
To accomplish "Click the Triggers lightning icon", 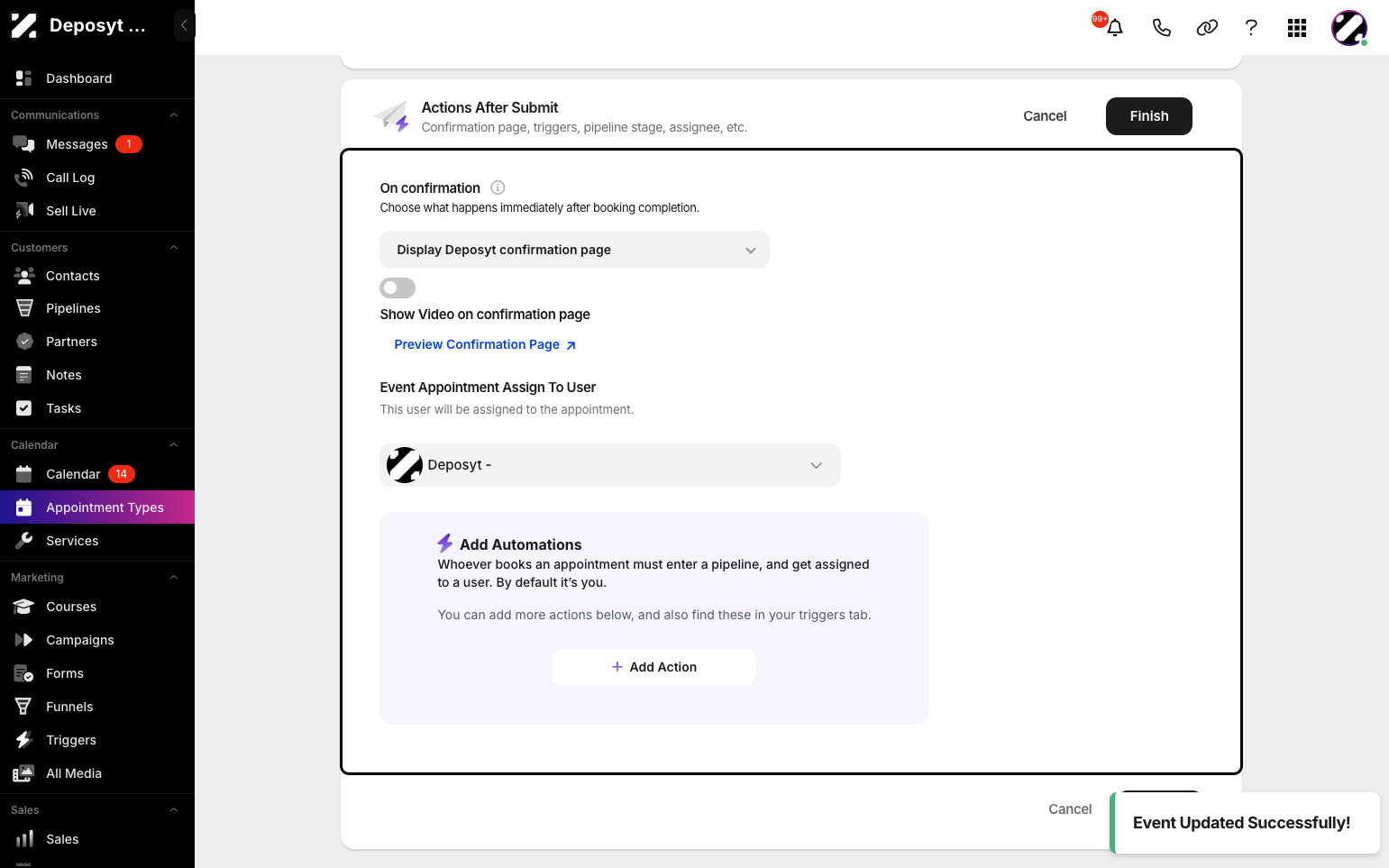I will click(x=24, y=740).
